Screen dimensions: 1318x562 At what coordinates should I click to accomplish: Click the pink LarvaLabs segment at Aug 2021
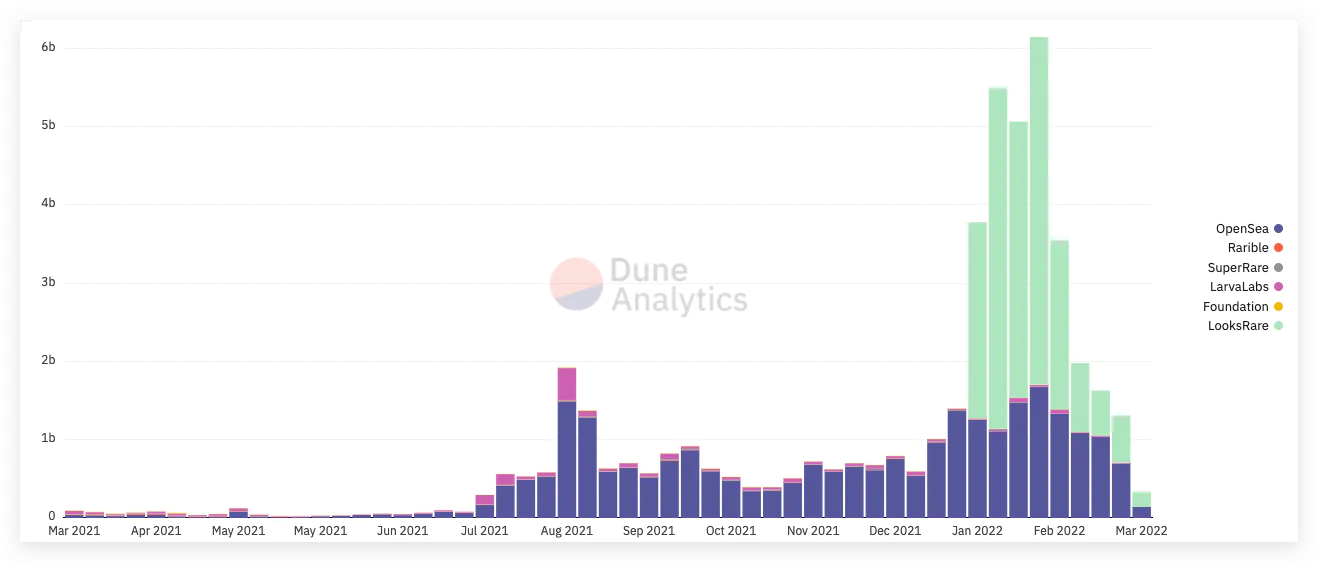(x=567, y=384)
